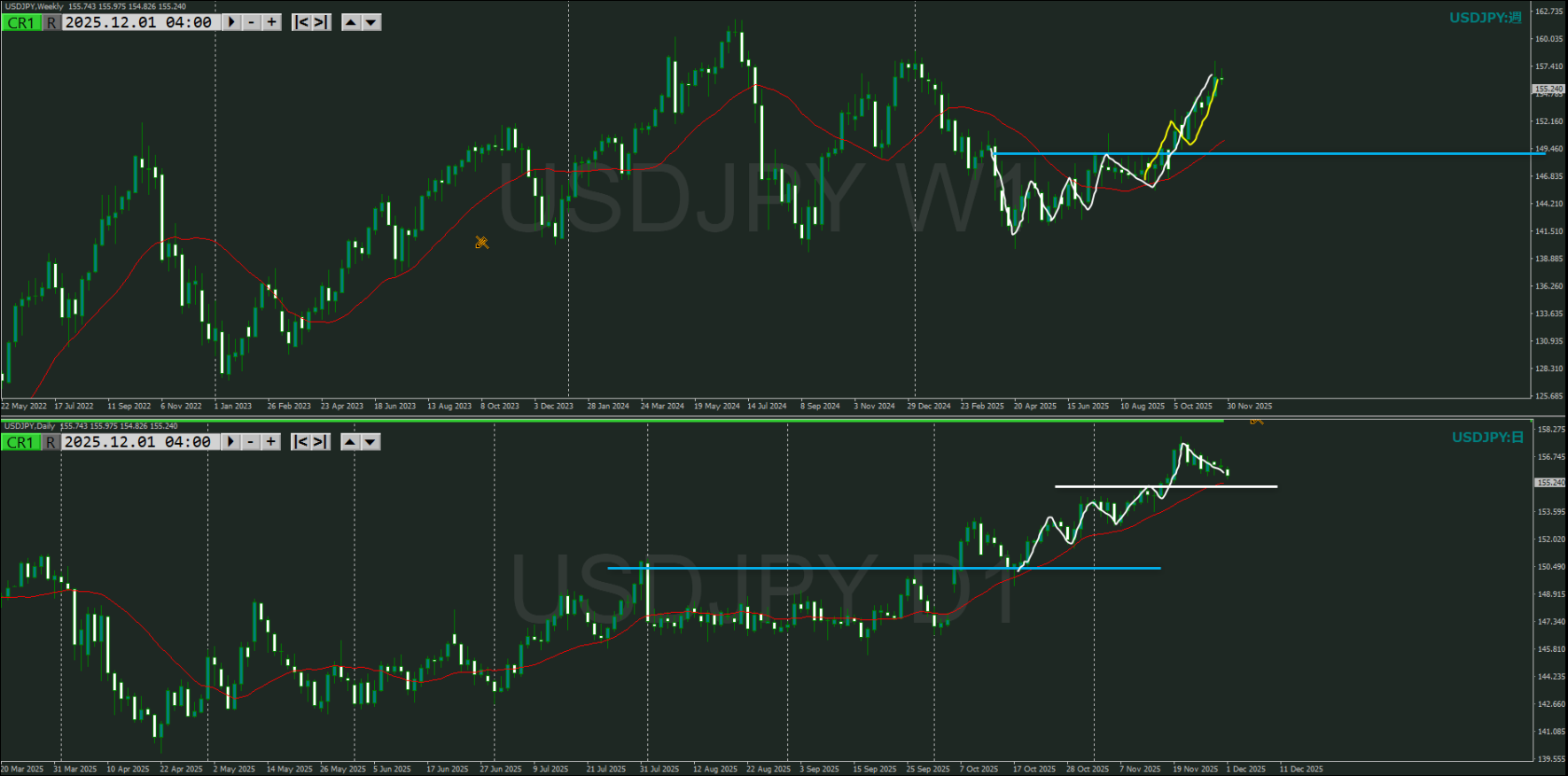
Task: Toggle the green CR1 button on daily chart
Action: 21,441
